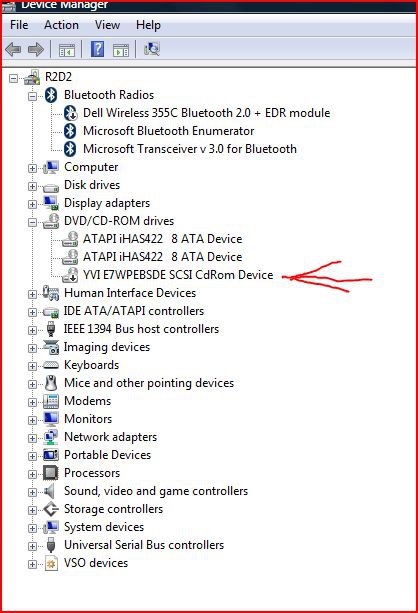The height and width of the screenshot is (613, 418).
Task: Click the Processors chip icon
Action: 51,473
